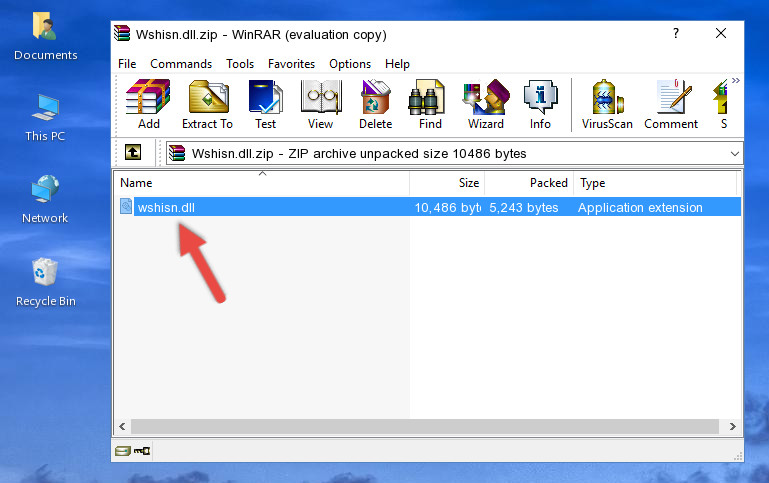Sort by Size column header

(447, 183)
